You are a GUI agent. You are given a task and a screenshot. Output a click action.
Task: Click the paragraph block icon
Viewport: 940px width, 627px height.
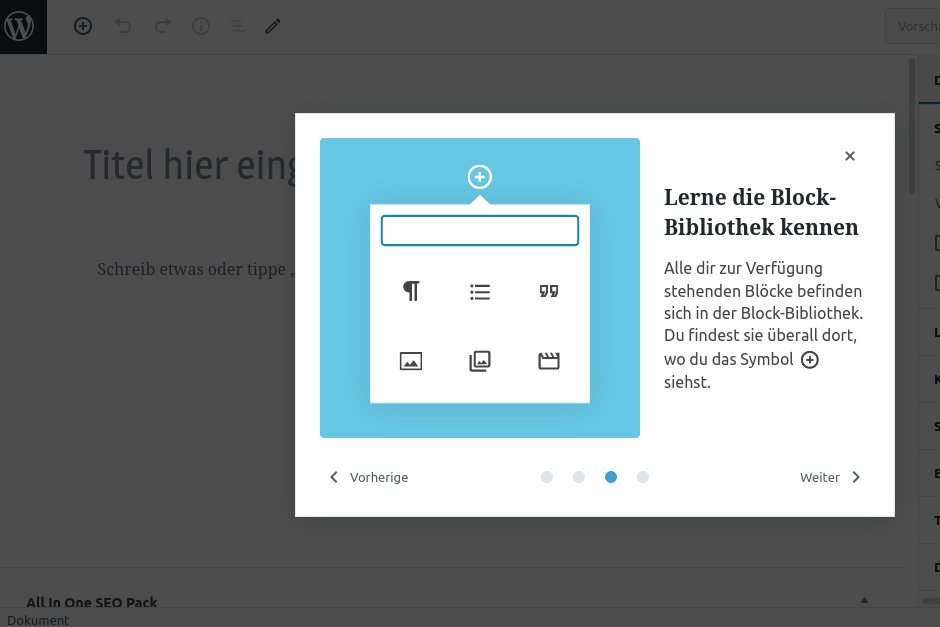tap(411, 291)
